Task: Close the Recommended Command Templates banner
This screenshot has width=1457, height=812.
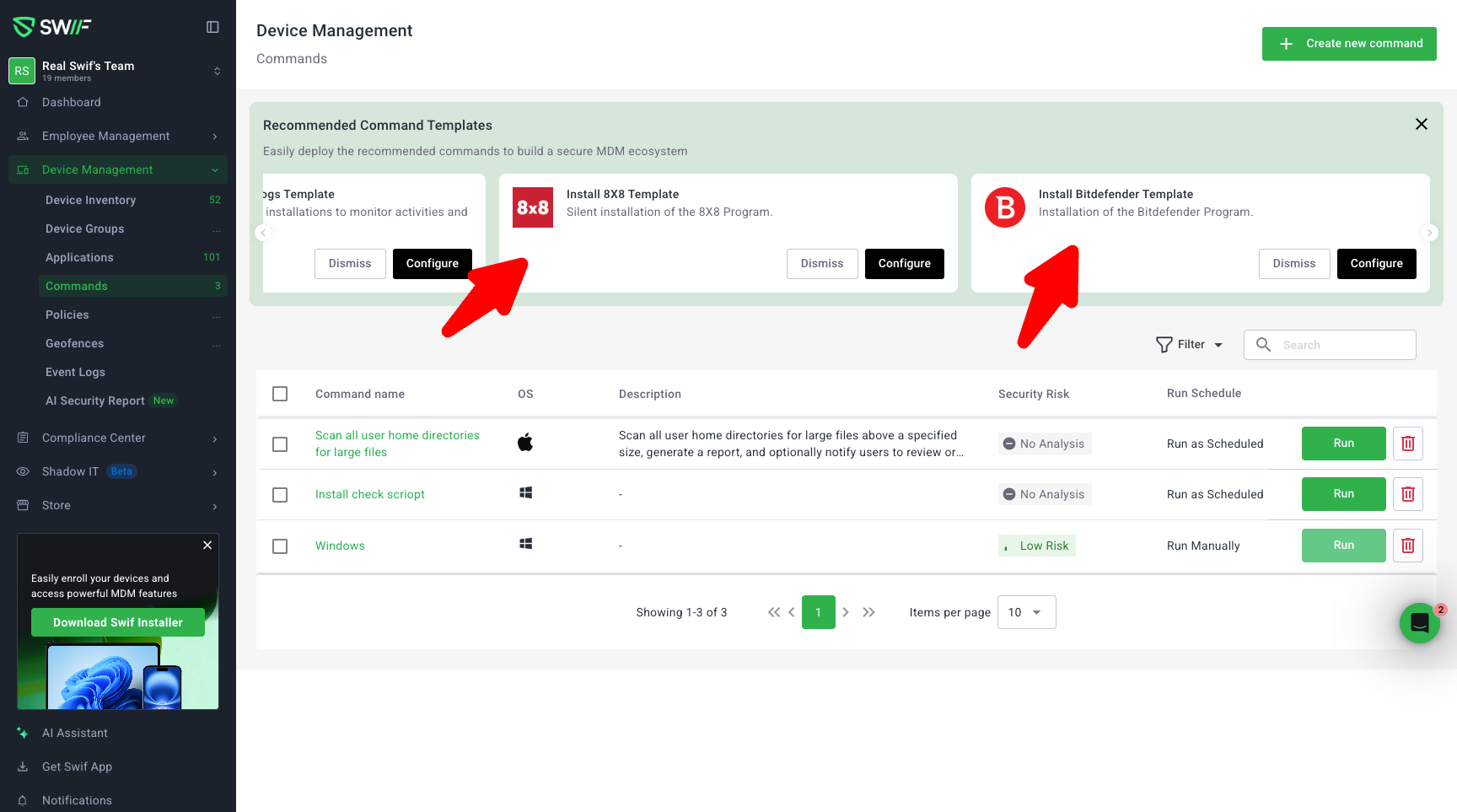Action: (x=1421, y=124)
